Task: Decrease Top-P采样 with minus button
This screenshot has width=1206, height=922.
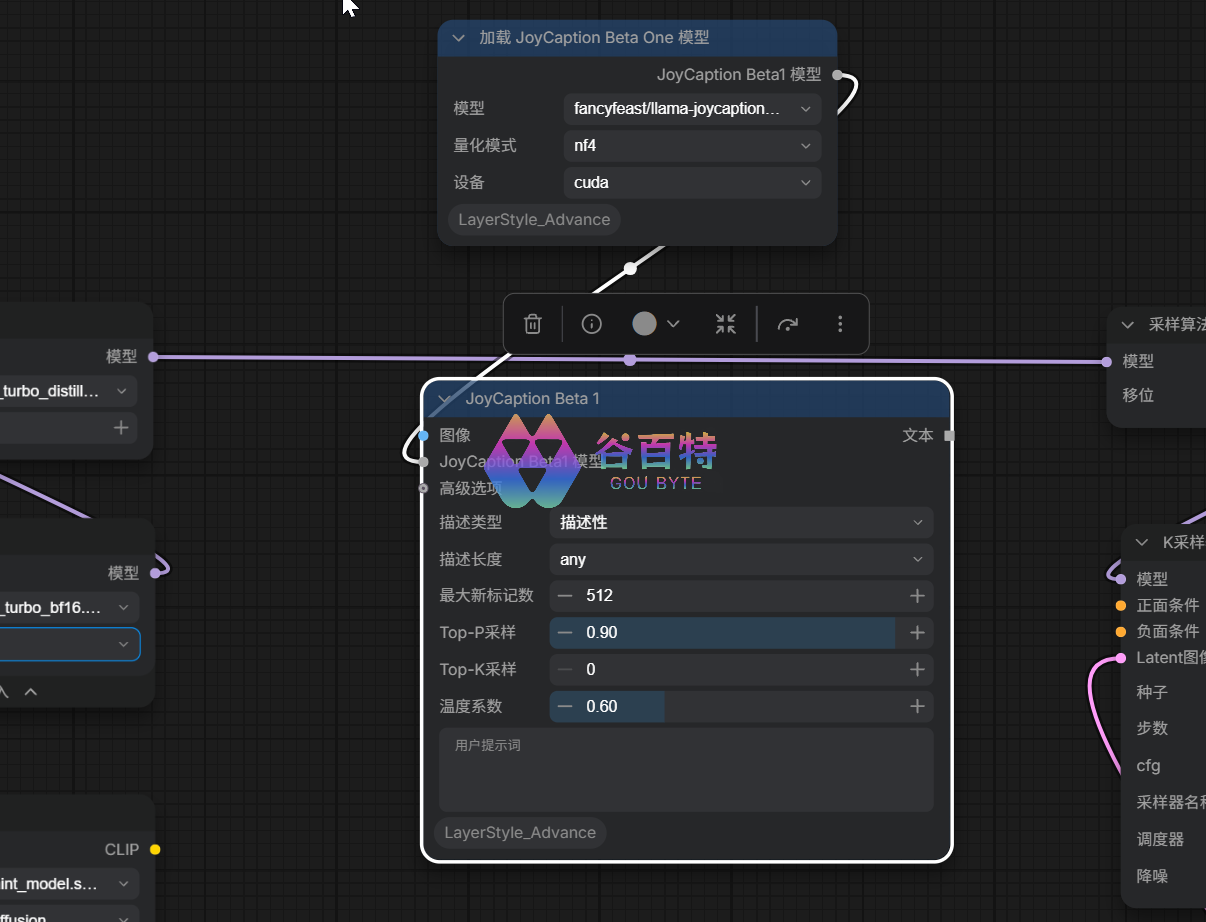Action: tap(565, 633)
